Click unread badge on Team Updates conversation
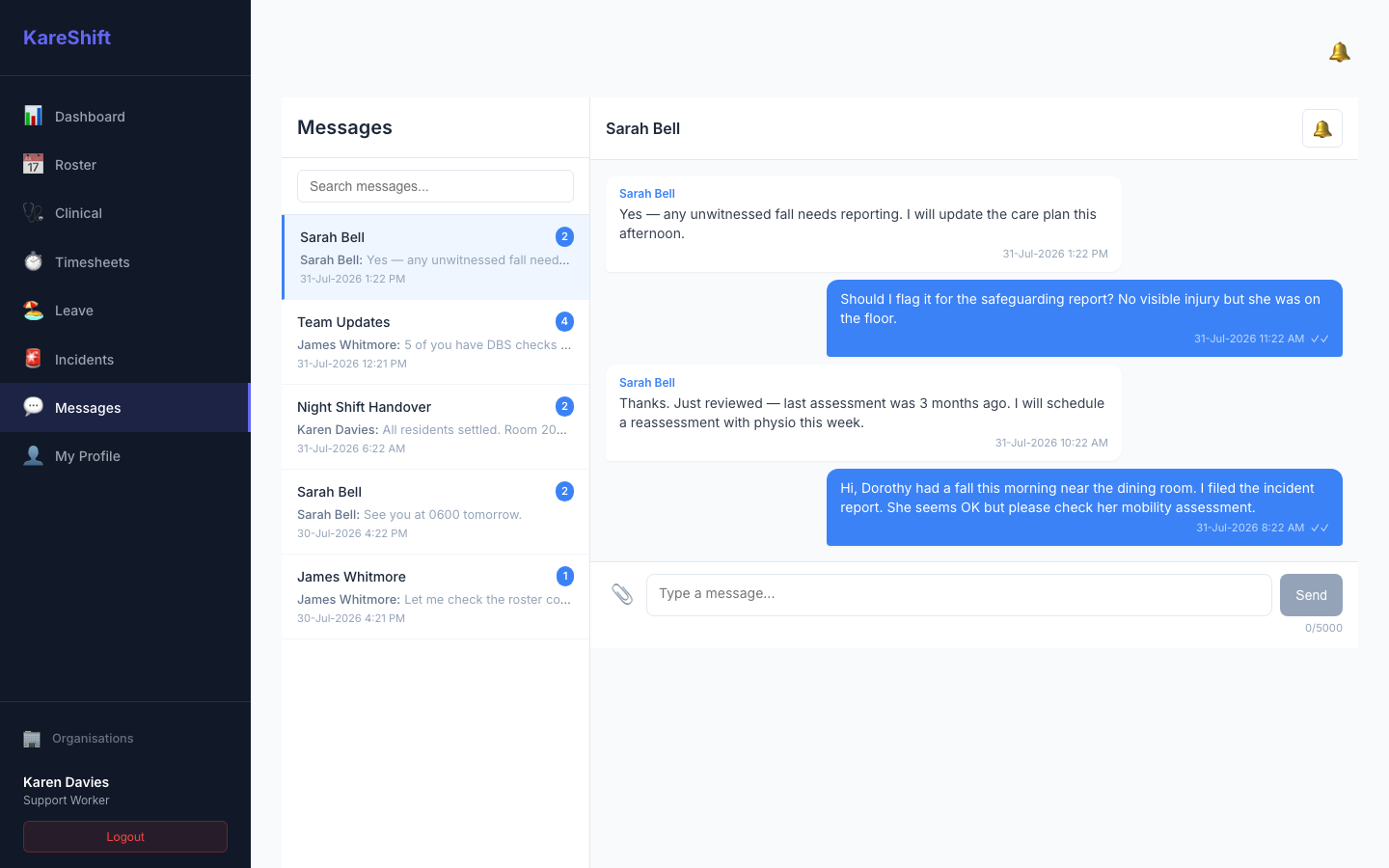1389x868 pixels. [x=565, y=321]
